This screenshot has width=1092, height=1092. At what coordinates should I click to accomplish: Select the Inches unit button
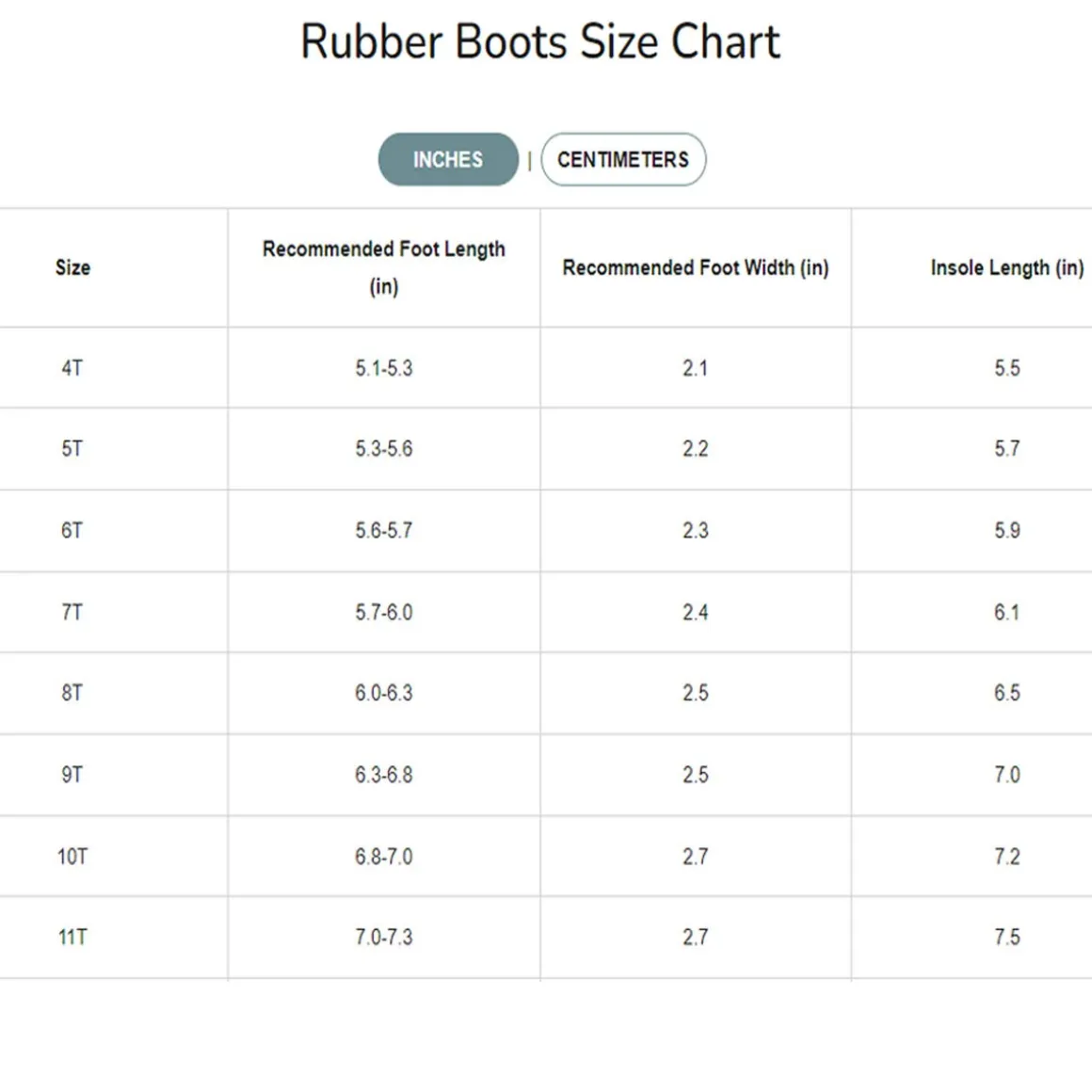pyautogui.click(x=448, y=160)
